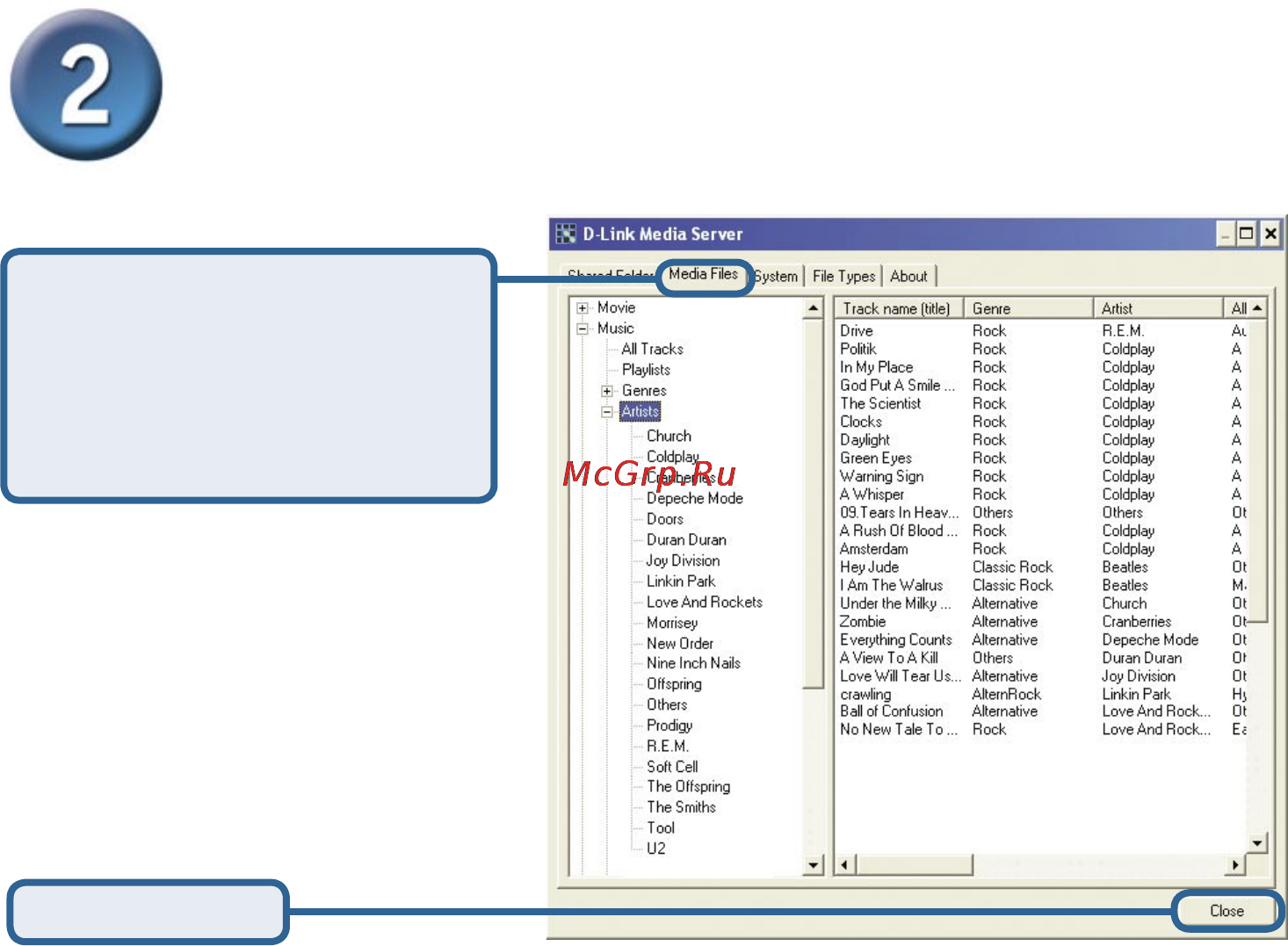Select the Coldplay artist in the tree
Screen dimensions: 1288x946
click(x=673, y=457)
